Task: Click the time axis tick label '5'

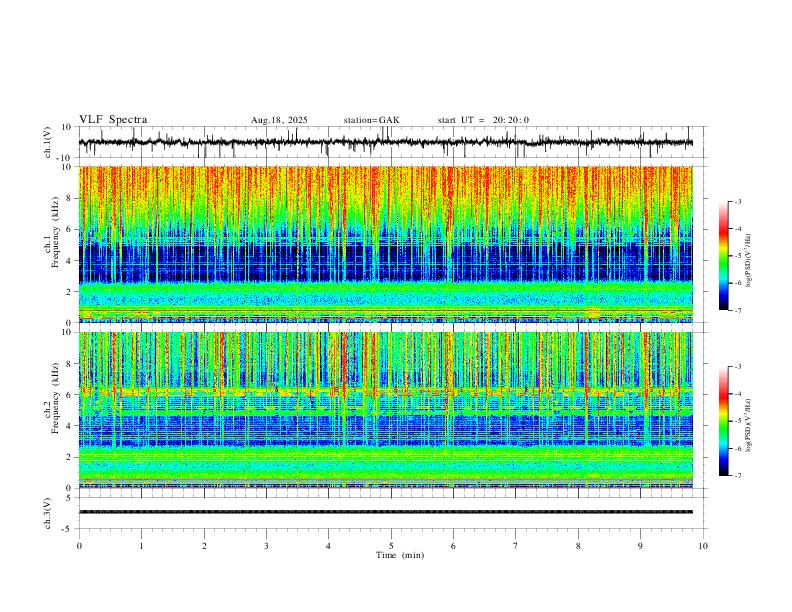Action: click(x=391, y=546)
